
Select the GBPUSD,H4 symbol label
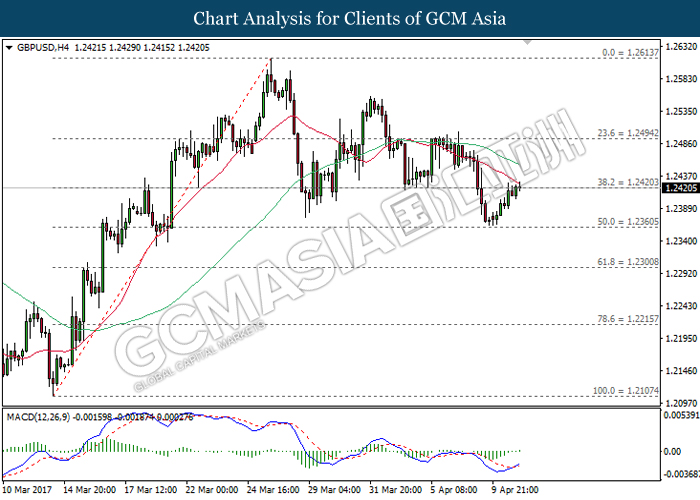pos(43,48)
